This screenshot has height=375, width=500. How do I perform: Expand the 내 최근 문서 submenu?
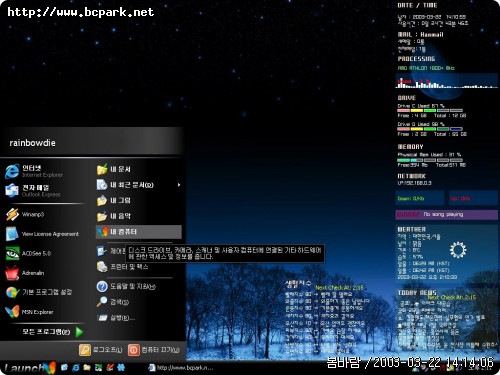click(138, 185)
